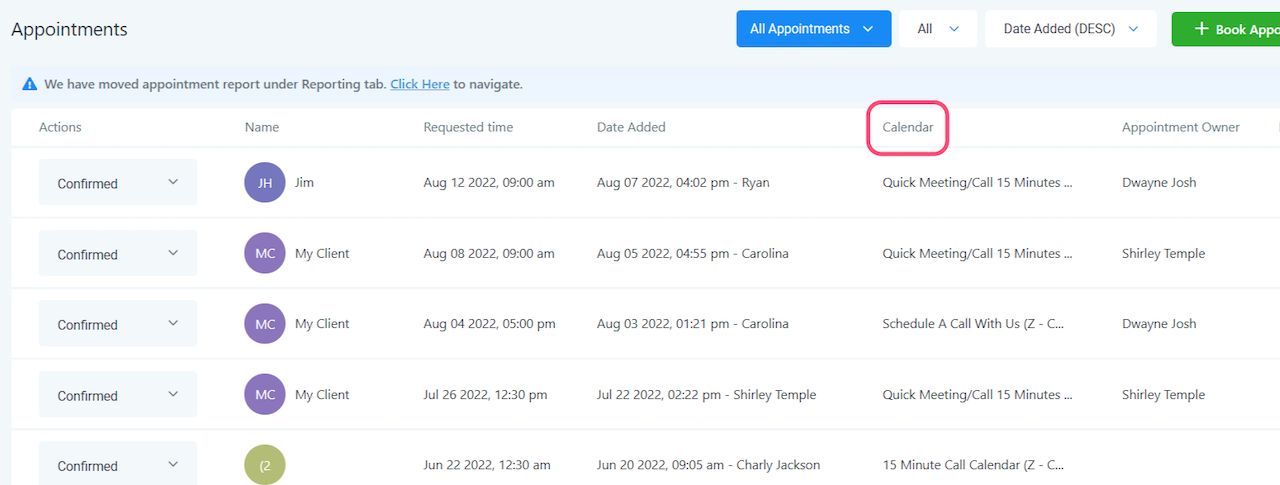The height and width of the screenshot is (485, 1280).
Task: Click the warning icon in notice banner
Action: (30, 85)
